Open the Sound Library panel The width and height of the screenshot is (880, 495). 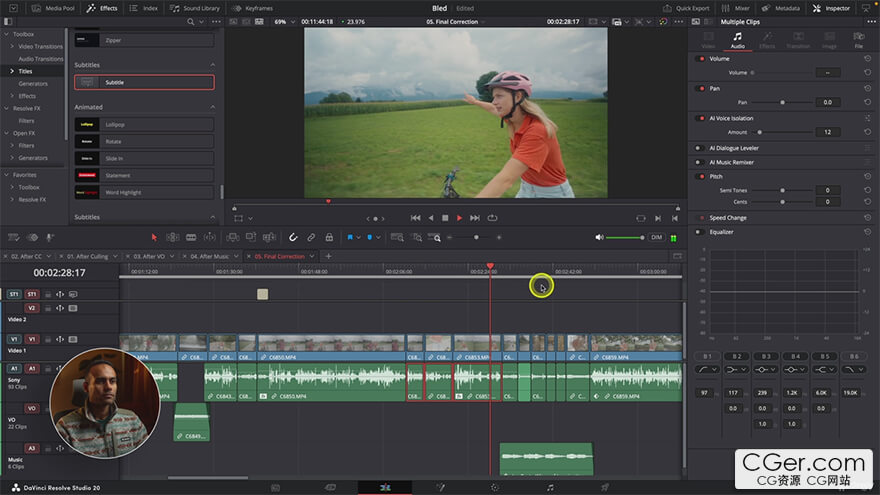pyautogui.click(x=194, y=8)
